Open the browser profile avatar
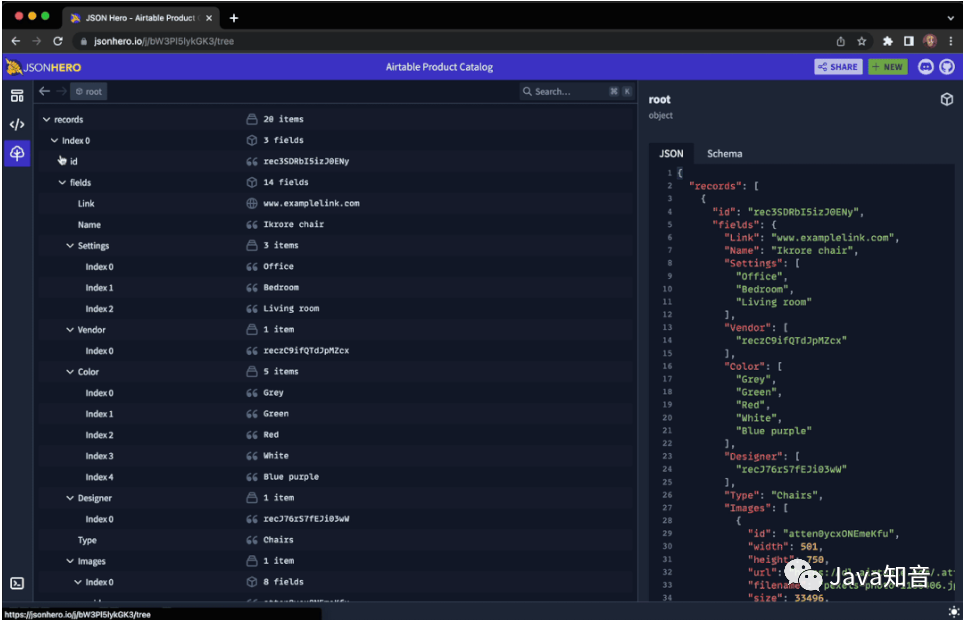This screenshot has width=963, height=620. 930,41
